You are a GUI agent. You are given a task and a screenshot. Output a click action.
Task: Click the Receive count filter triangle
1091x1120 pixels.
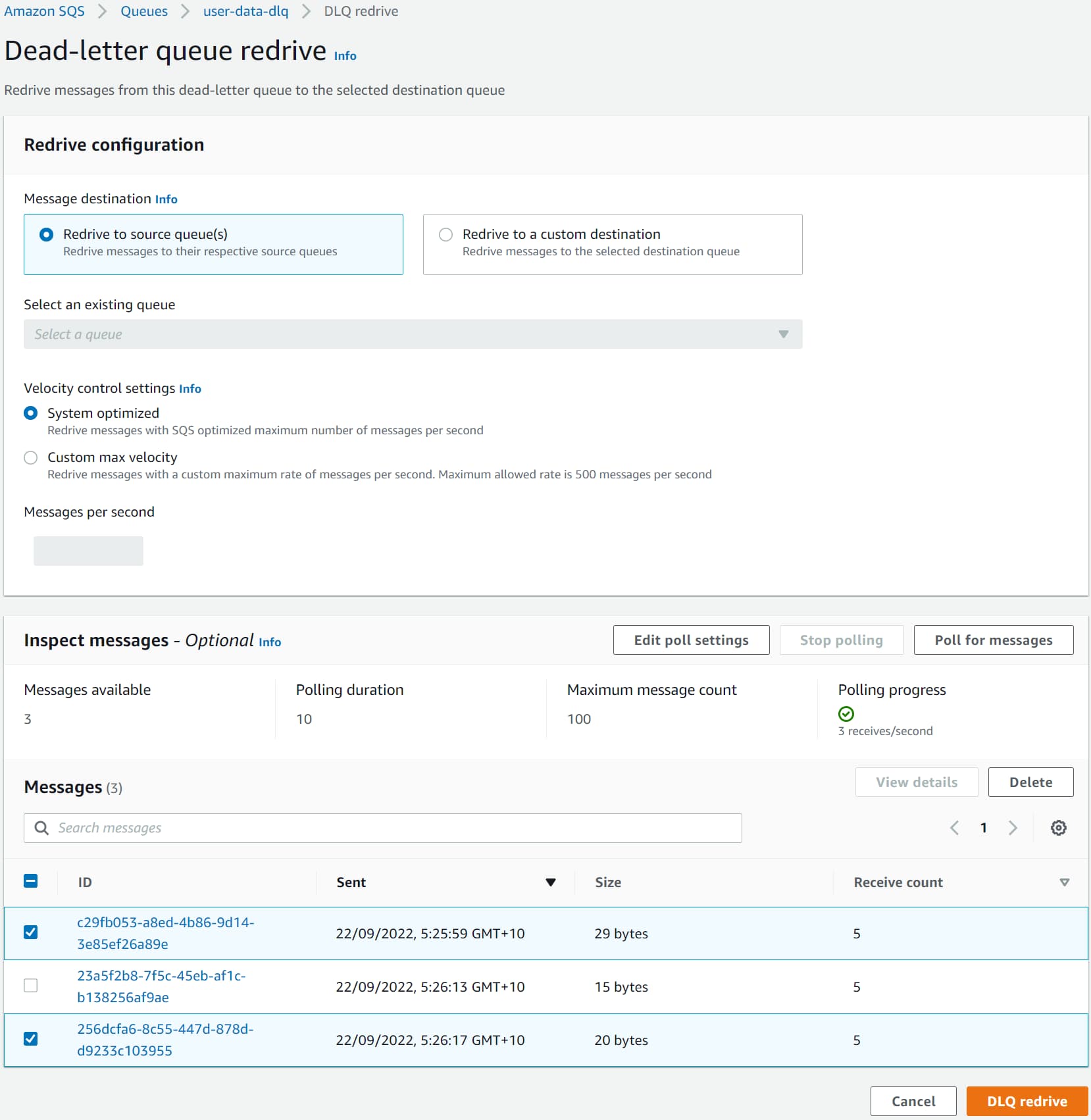(1064, 882)
